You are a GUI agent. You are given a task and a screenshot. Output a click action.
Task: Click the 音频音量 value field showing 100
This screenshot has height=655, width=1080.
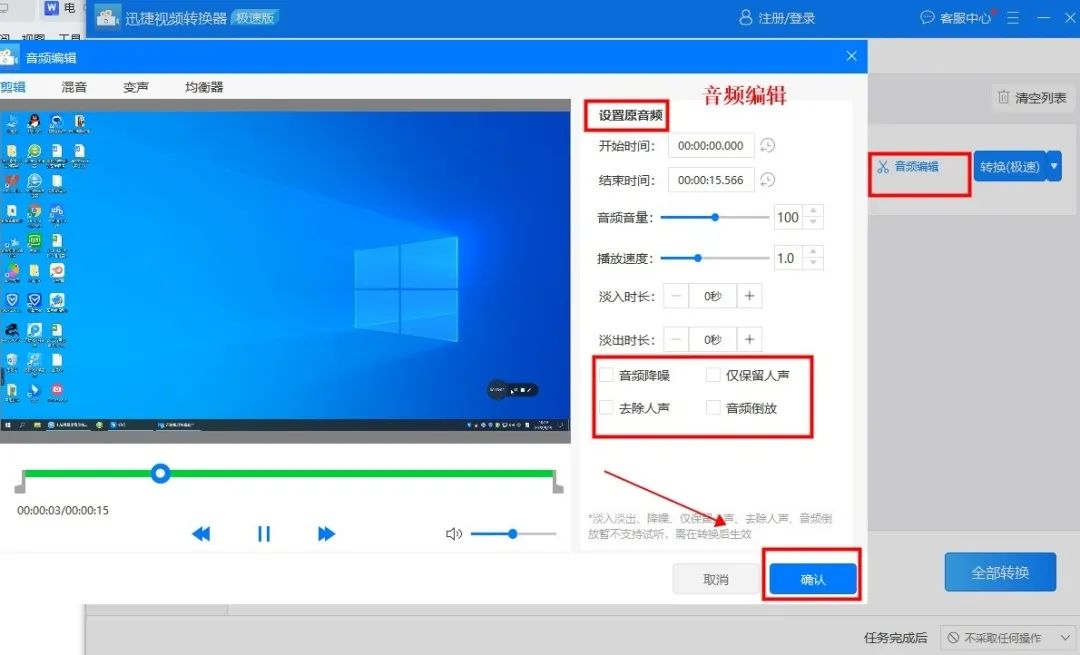[789, 217]
